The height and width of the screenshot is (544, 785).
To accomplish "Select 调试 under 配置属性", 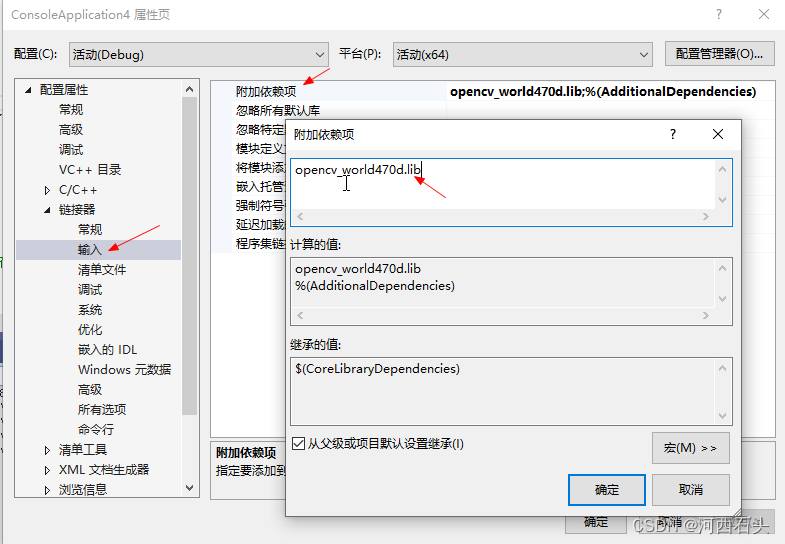I will 71,150.
